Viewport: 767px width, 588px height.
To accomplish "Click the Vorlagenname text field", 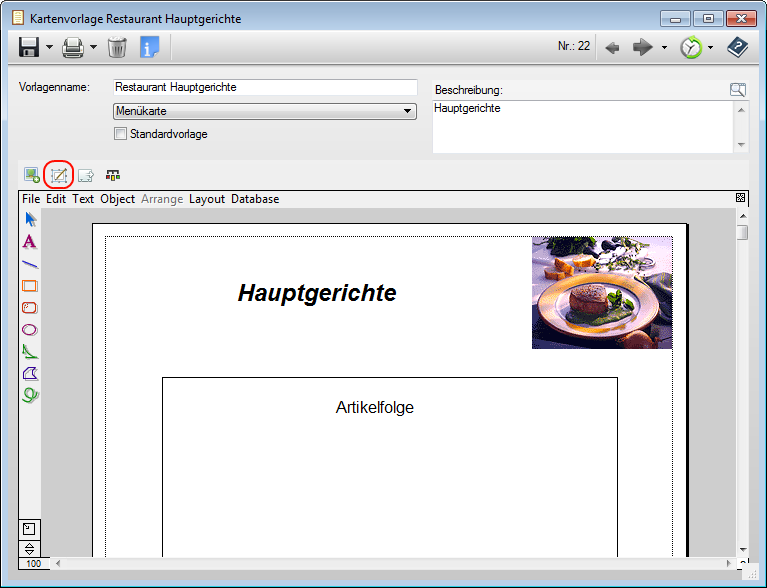I will (x=265, y=88).
